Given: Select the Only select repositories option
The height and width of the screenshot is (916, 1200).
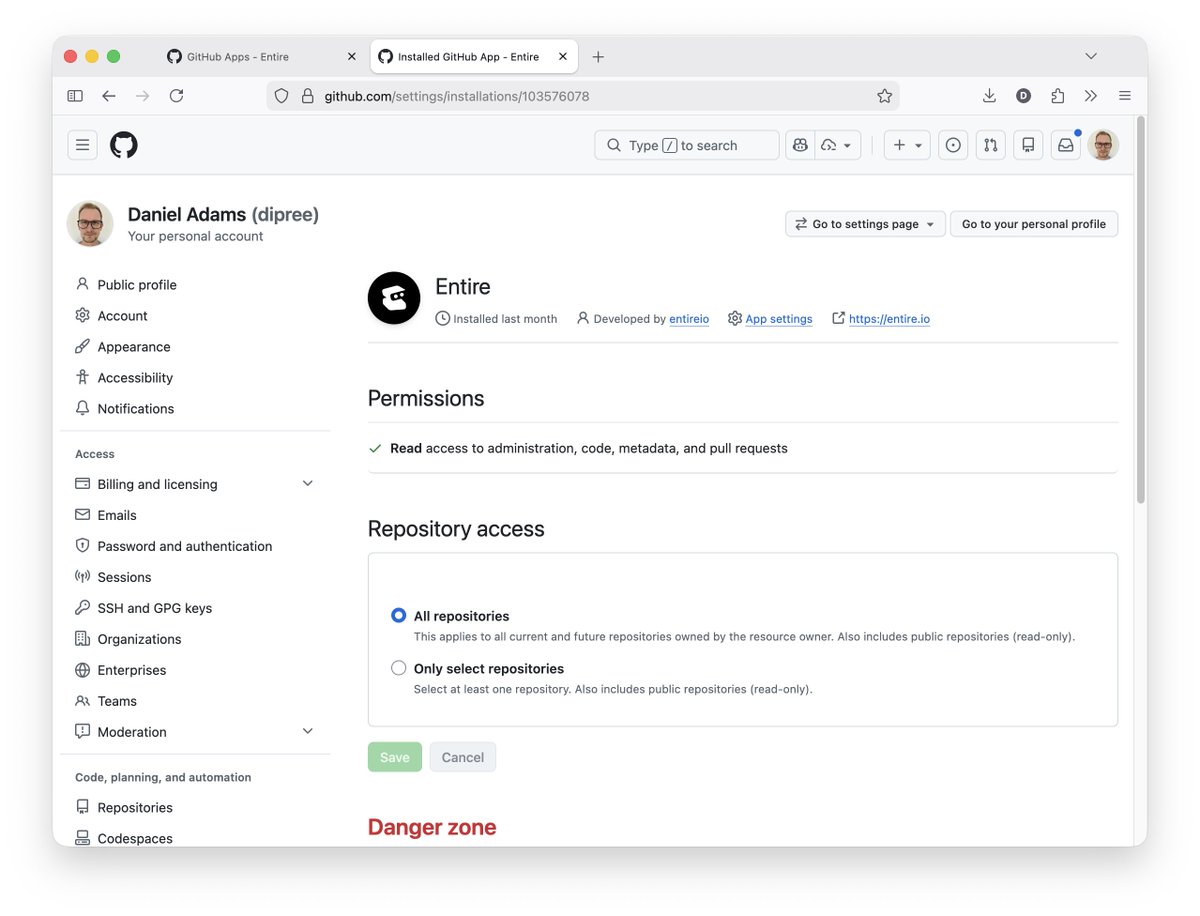Looking at the screenshot, I should [x=399, y=668].
